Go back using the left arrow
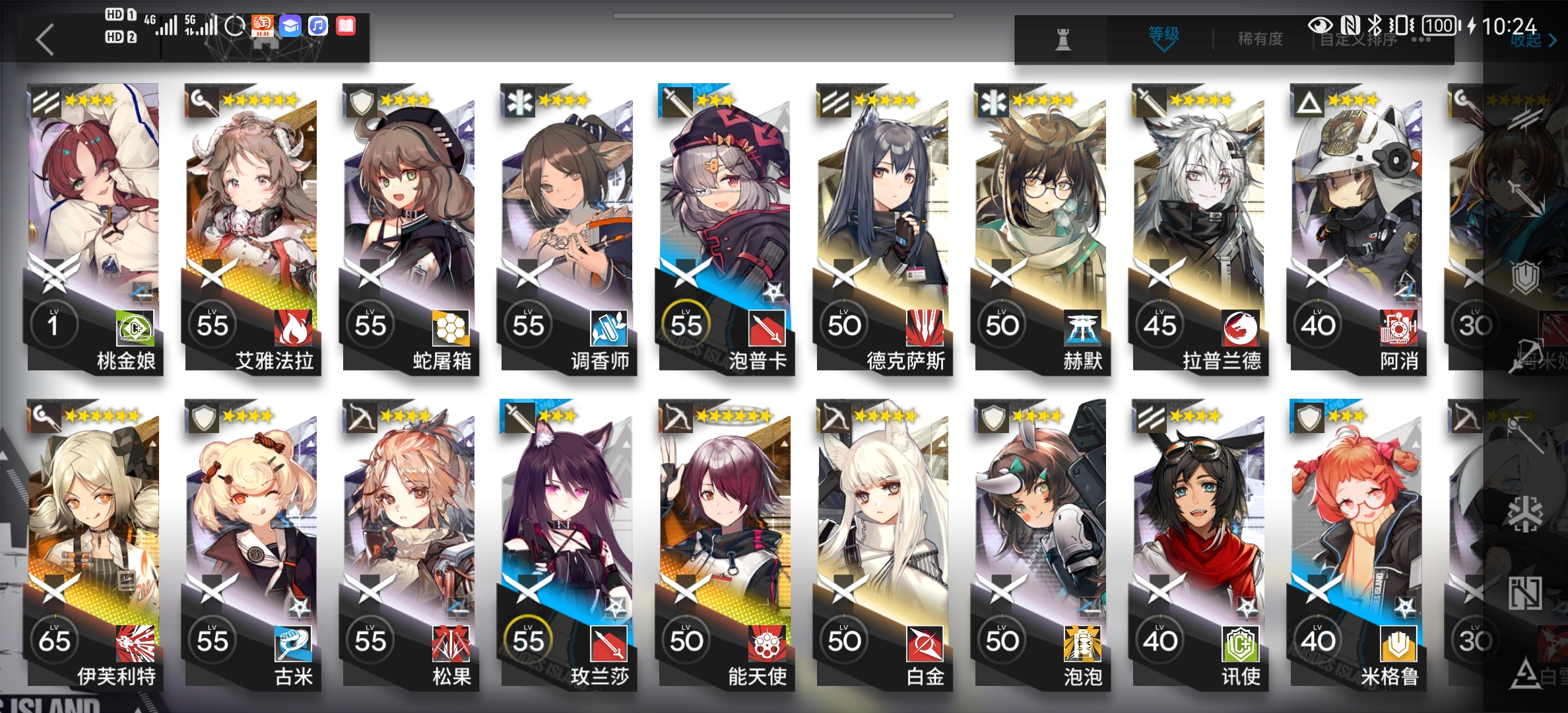This screenshot has width=1568, height=713. point(44,40)
